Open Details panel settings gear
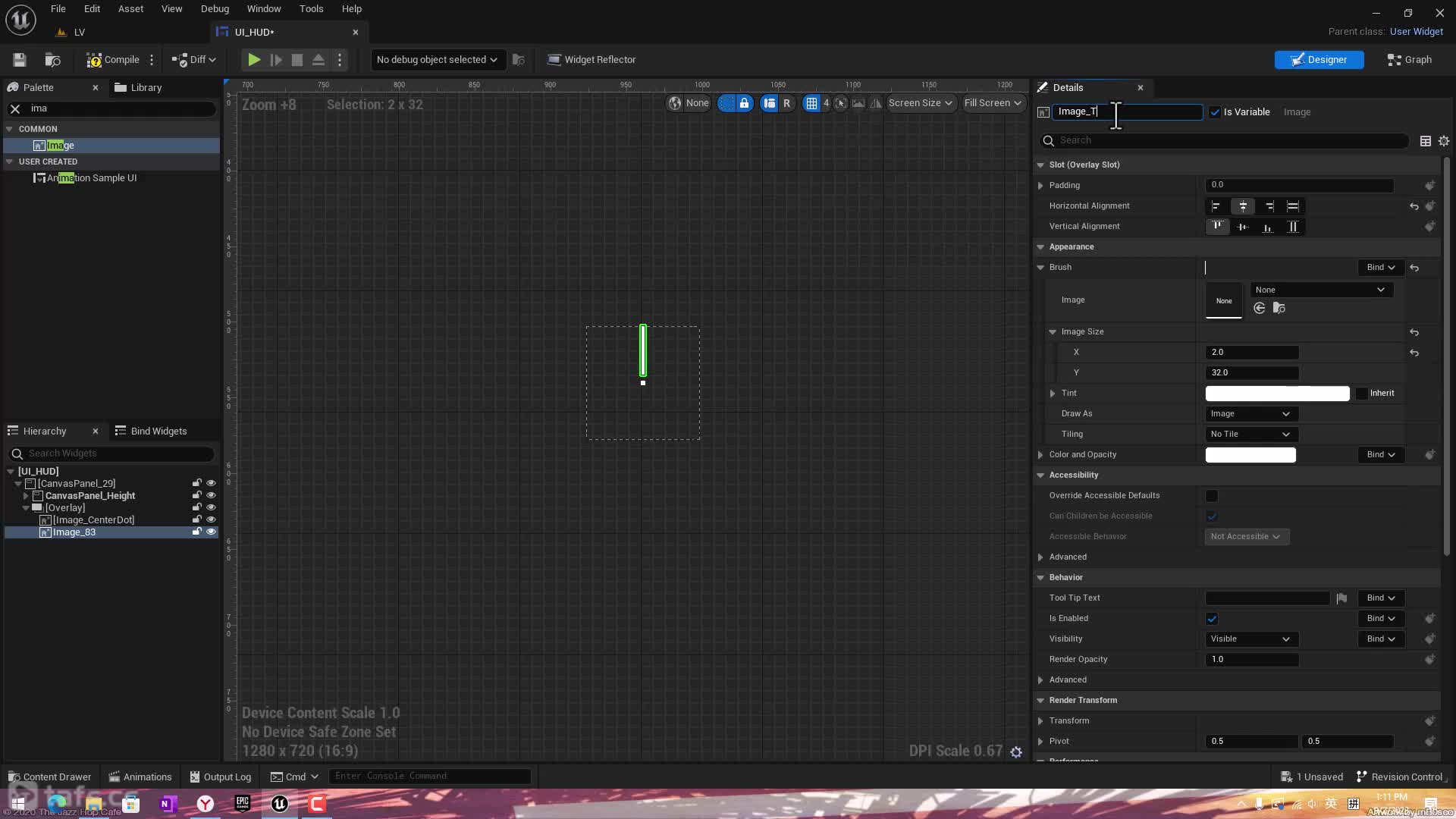1456x819 pixels. (x=1444, y=141)
